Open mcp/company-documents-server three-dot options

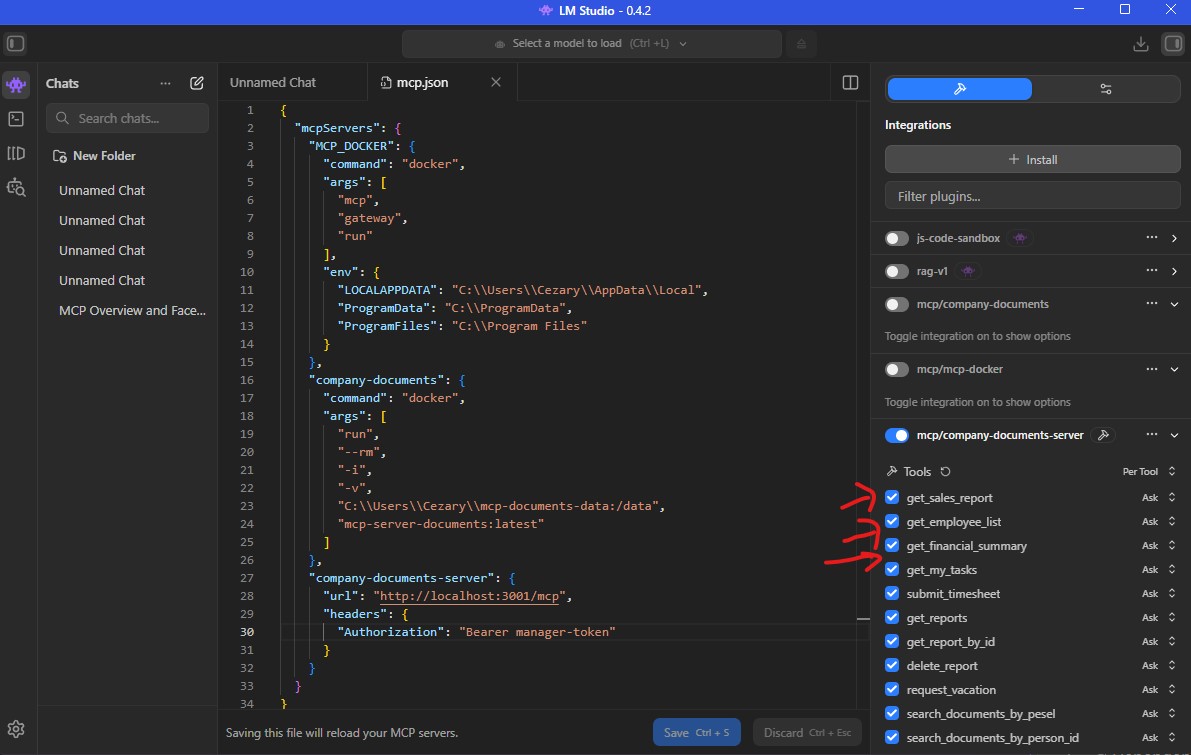[x=1152, y=435]
